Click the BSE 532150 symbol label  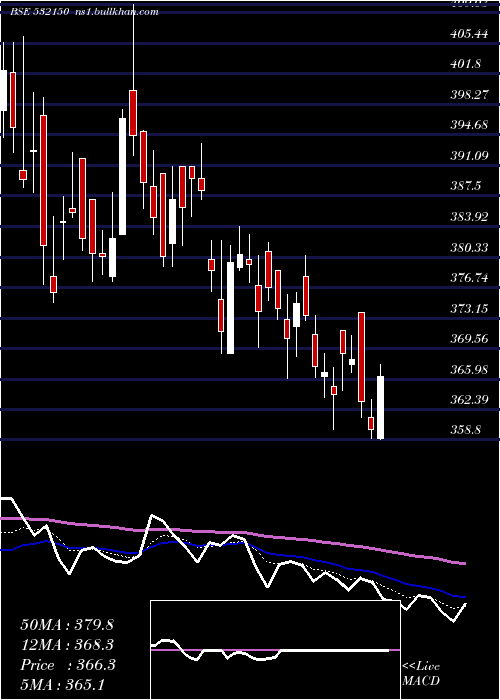[x=39, y=12]
